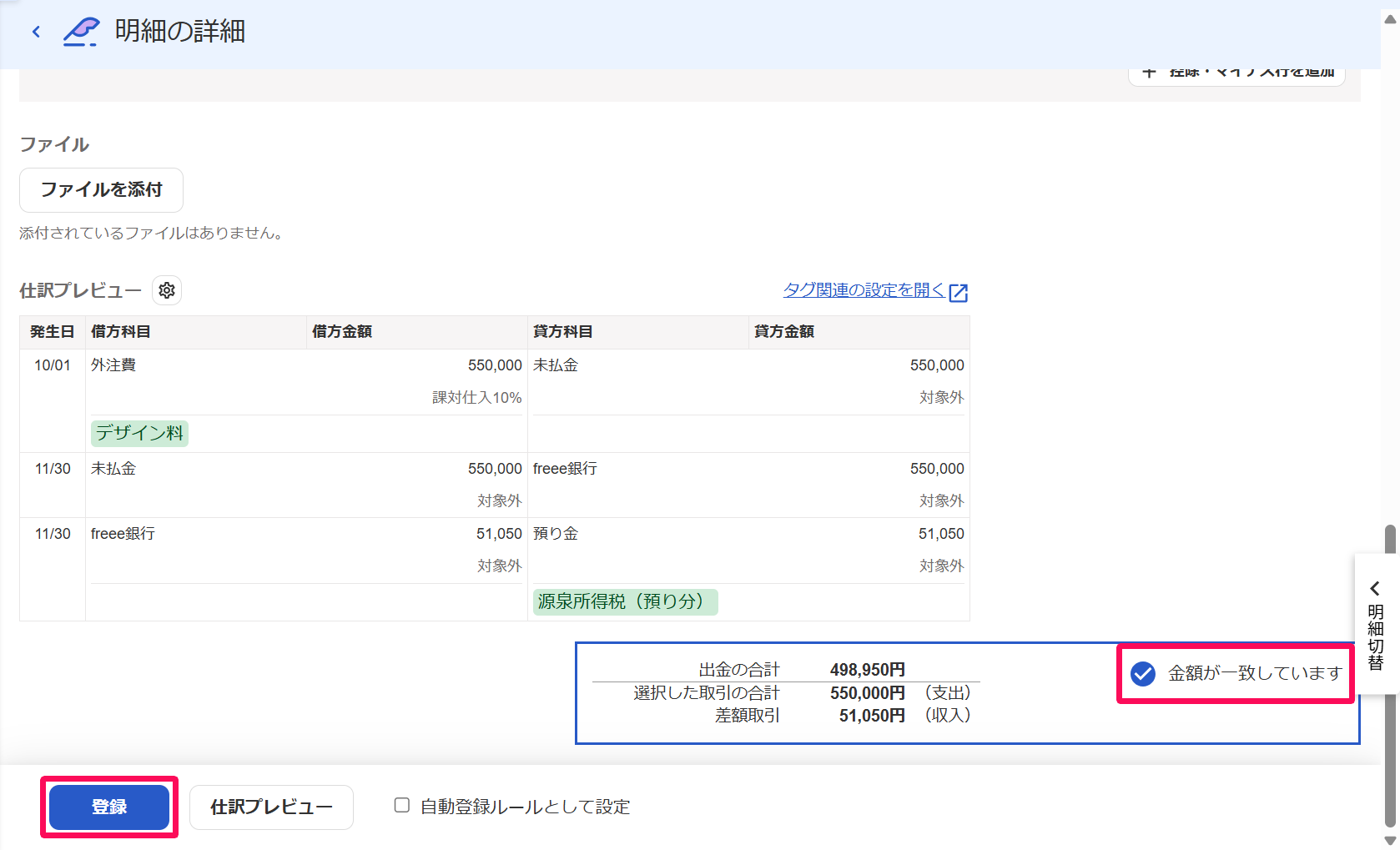
Task: Click the scroll down arrow at the bottom right
Action: (x=1390, y=841)
